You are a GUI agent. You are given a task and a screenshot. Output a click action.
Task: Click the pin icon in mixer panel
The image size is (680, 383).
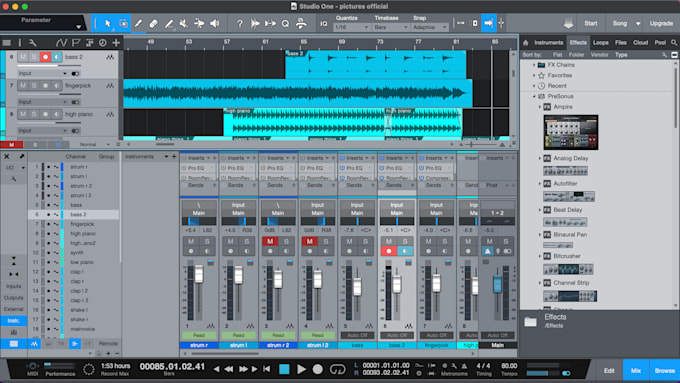[x=21, y=156]
